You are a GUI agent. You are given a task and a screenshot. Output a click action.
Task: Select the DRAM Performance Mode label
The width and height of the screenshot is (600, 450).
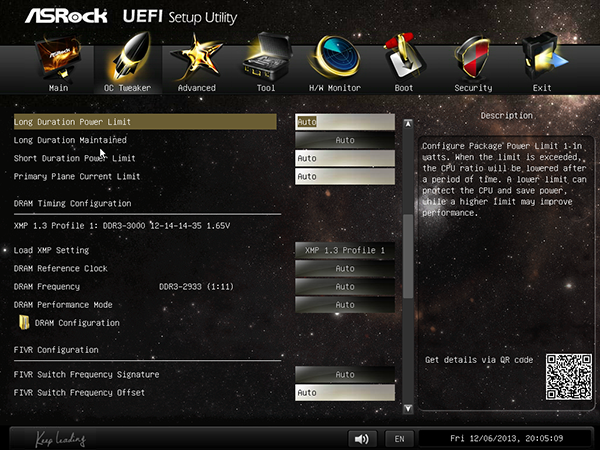point(63,305)
